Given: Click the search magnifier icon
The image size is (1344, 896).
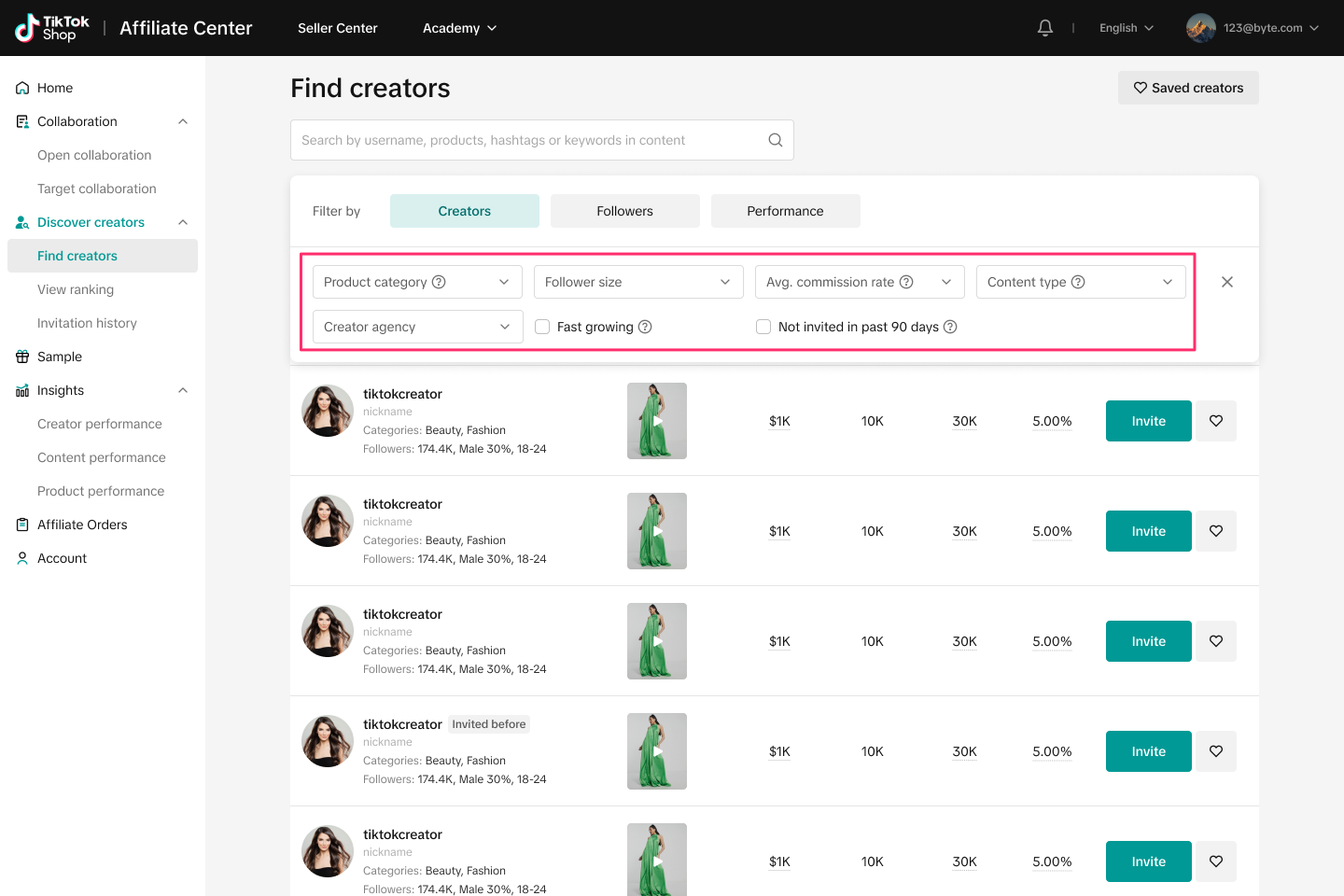Looking at the screenshot, I should point(775,140).
